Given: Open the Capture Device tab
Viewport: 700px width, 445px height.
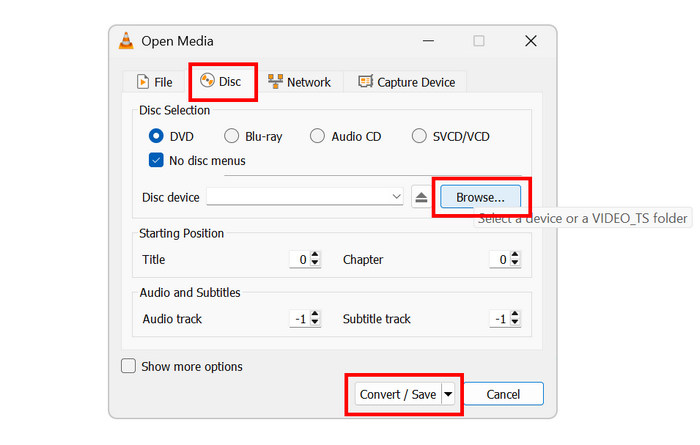Looking at the screenshot, I should (x=406, y=82).
